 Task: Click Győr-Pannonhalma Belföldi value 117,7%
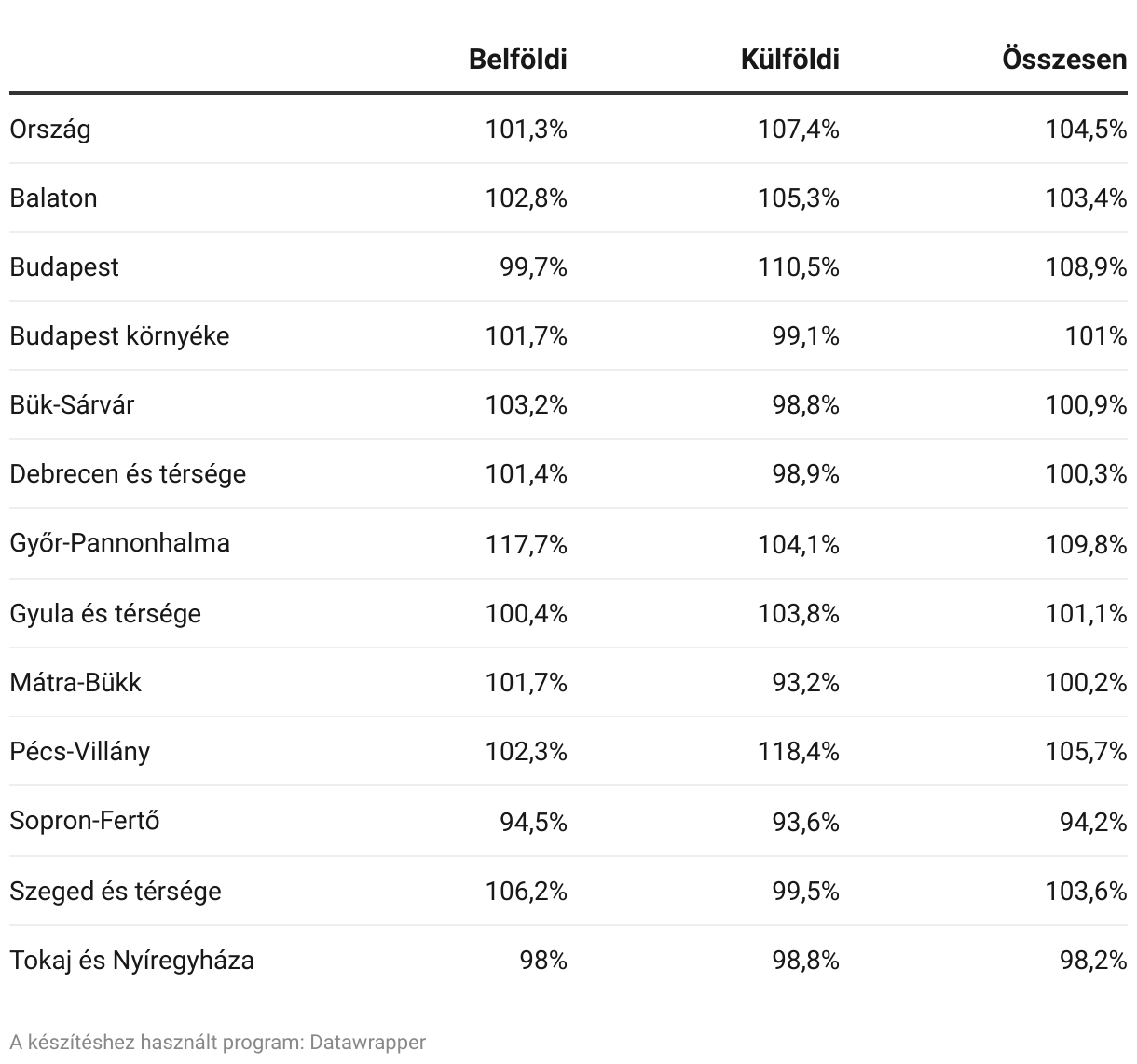tap(526, 543)
